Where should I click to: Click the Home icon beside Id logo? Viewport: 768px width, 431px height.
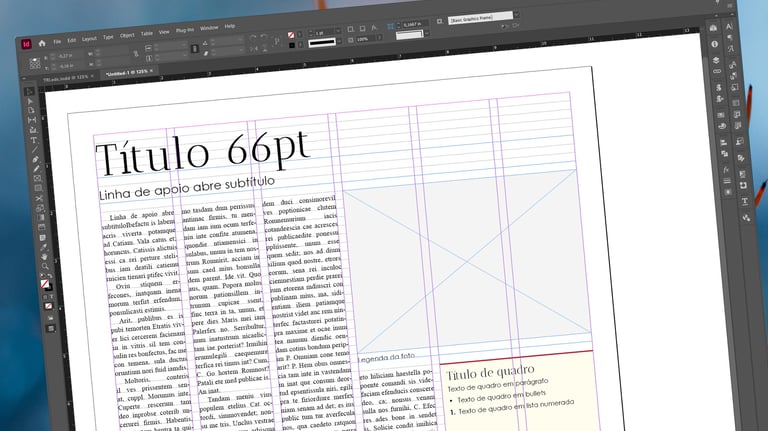[42, 43]
